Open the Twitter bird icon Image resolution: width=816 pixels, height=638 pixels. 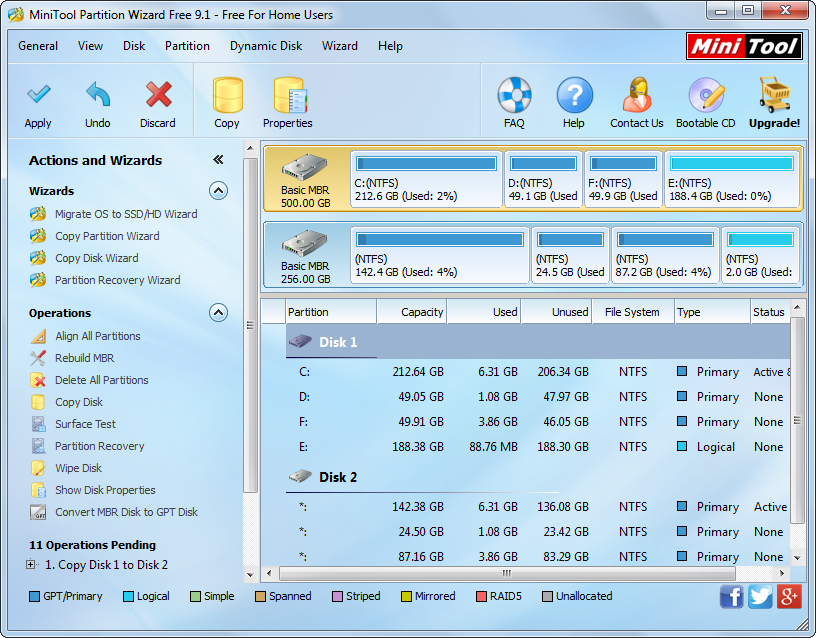coord(760,596)
